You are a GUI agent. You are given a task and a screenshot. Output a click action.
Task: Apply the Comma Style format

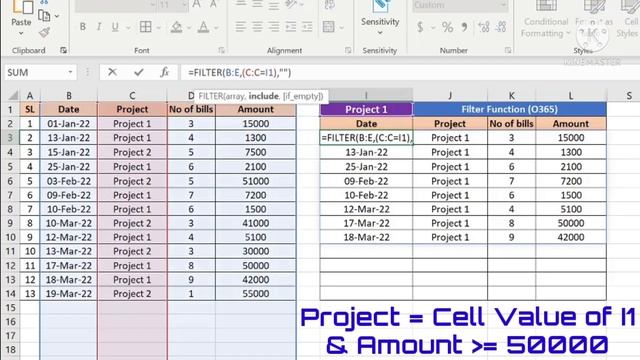click(464, 27)
